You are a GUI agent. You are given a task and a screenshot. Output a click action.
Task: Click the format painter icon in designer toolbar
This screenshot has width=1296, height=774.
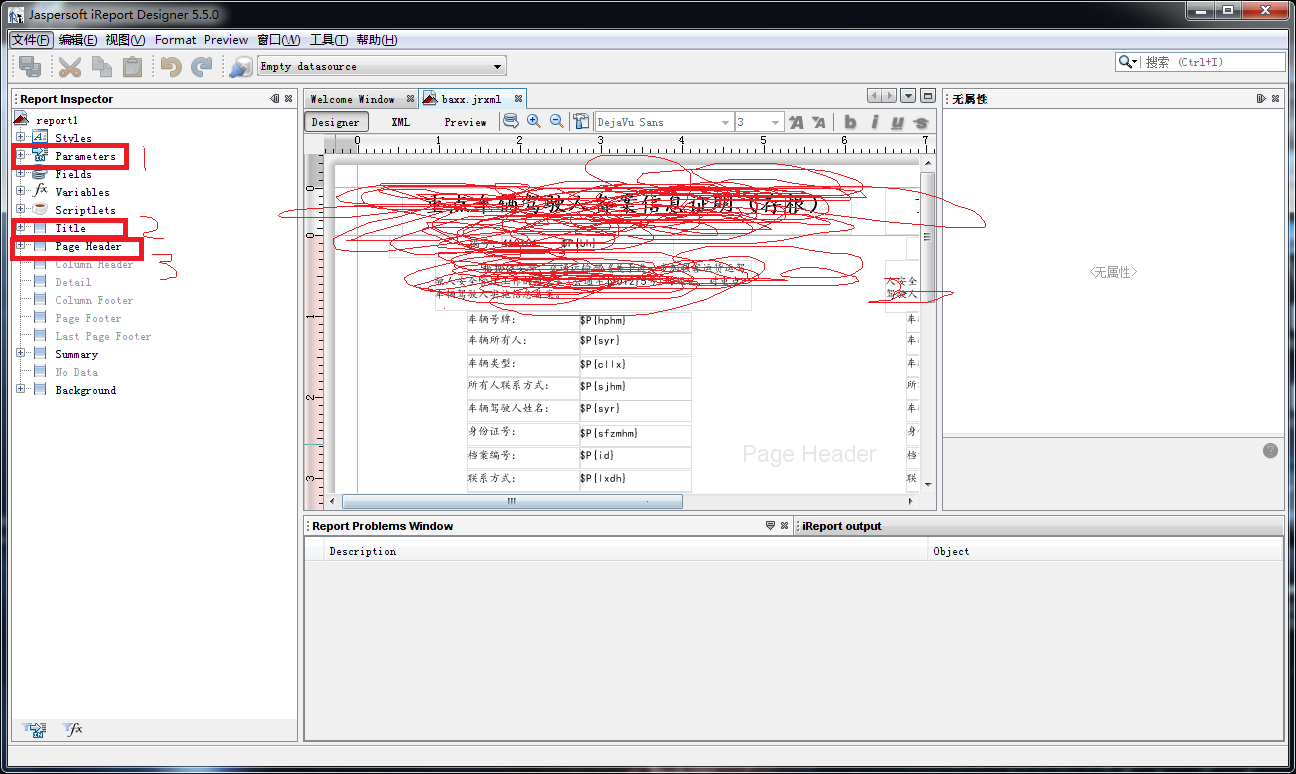pos(581,122)
